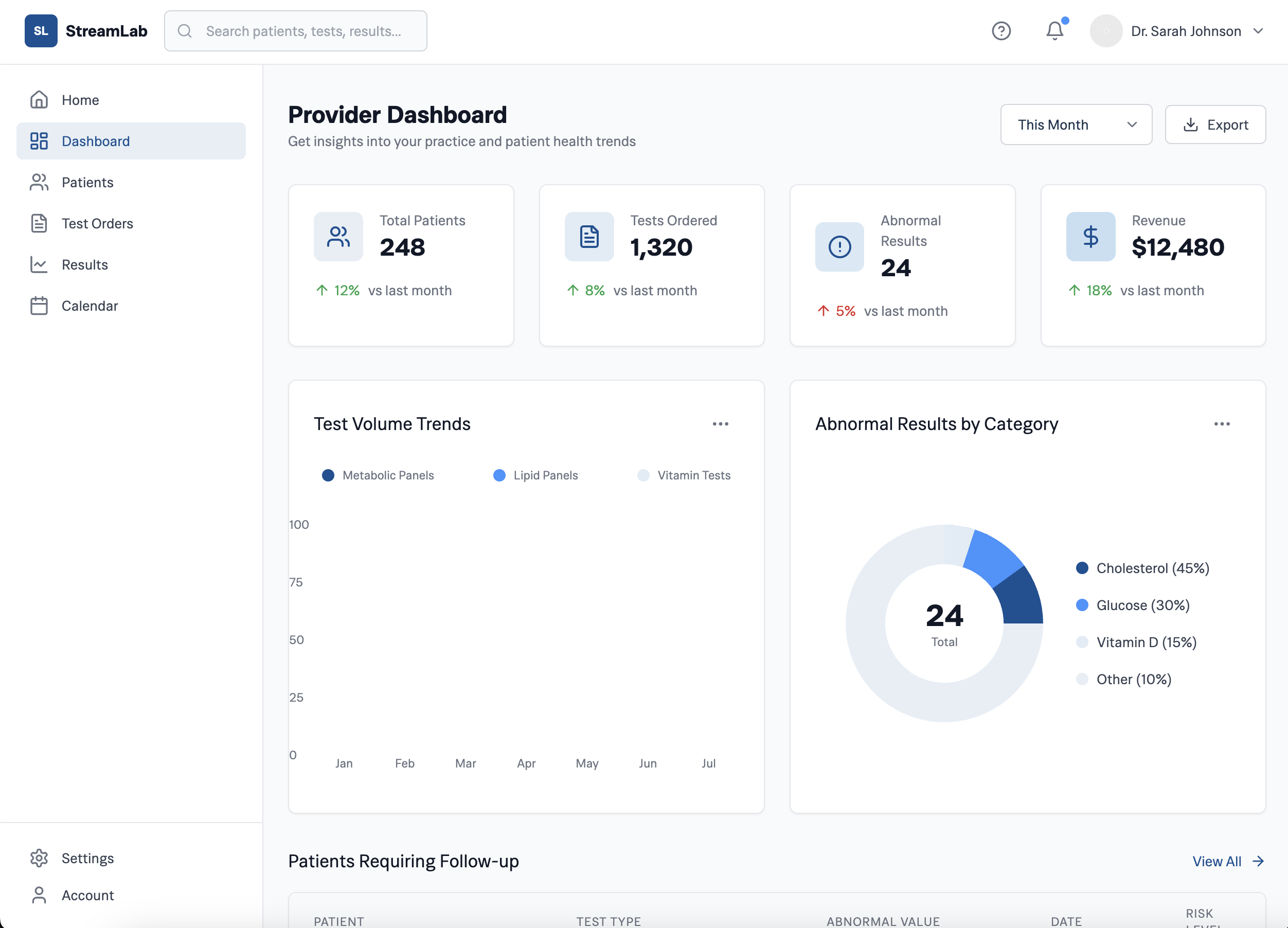Navigate to the Home section

80,99
